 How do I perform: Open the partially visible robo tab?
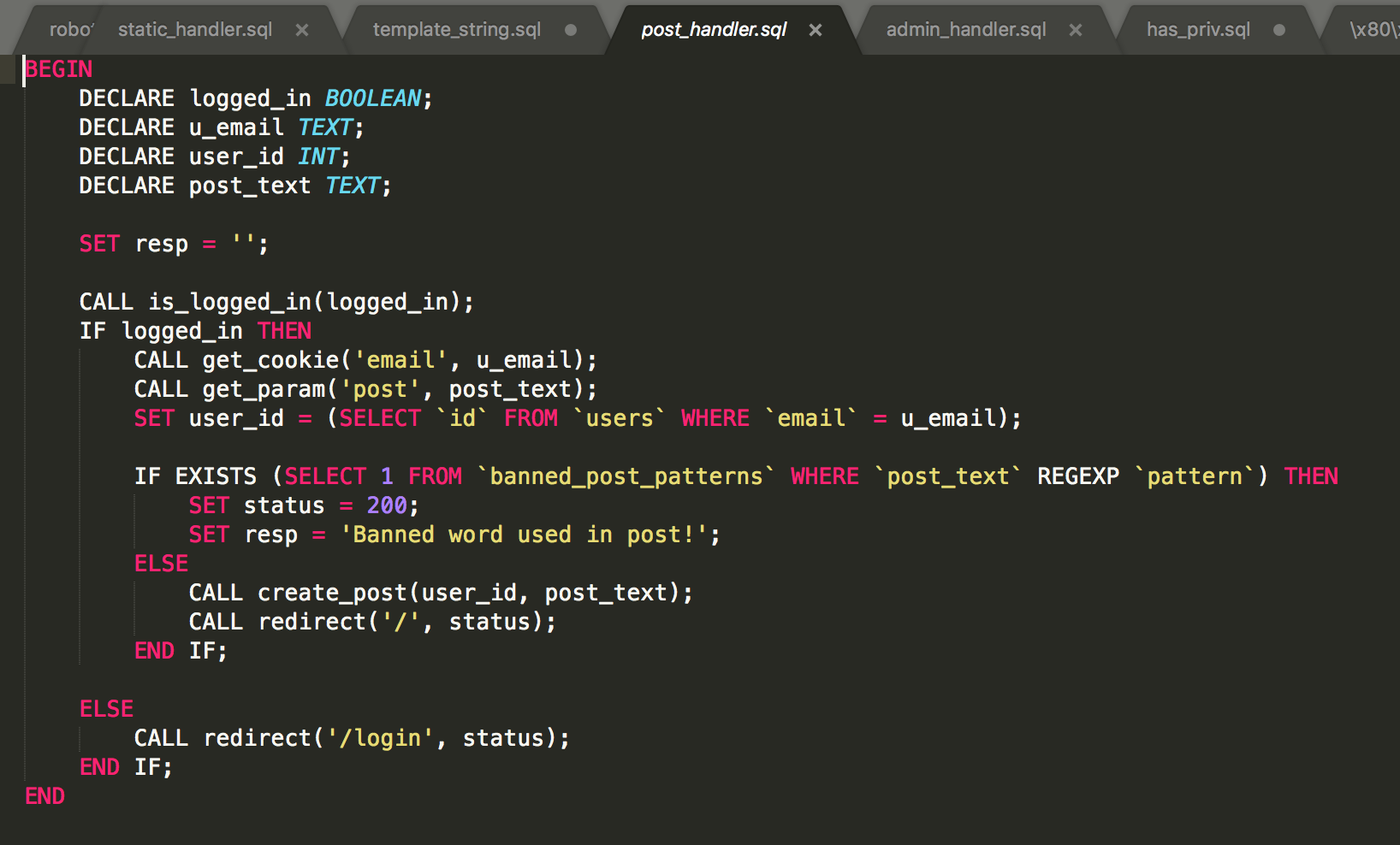click(68, 30)
